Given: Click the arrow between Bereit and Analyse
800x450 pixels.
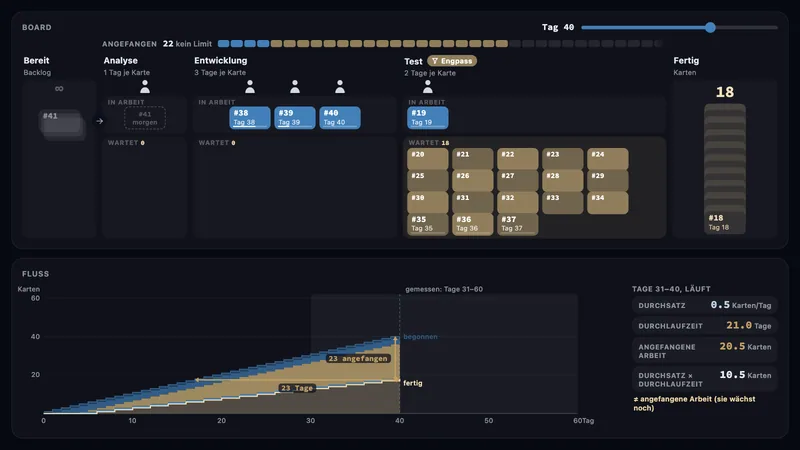Looking at the screenshot, I should [99, 121].
